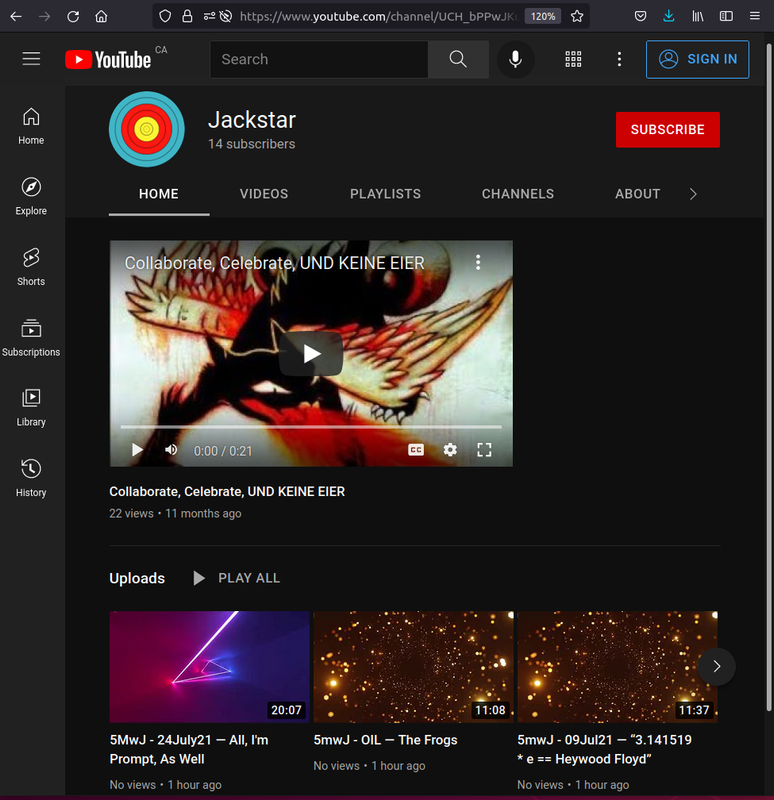Click the YouTube logo
This screenshot has width=774, height=800.
(108, 59)
